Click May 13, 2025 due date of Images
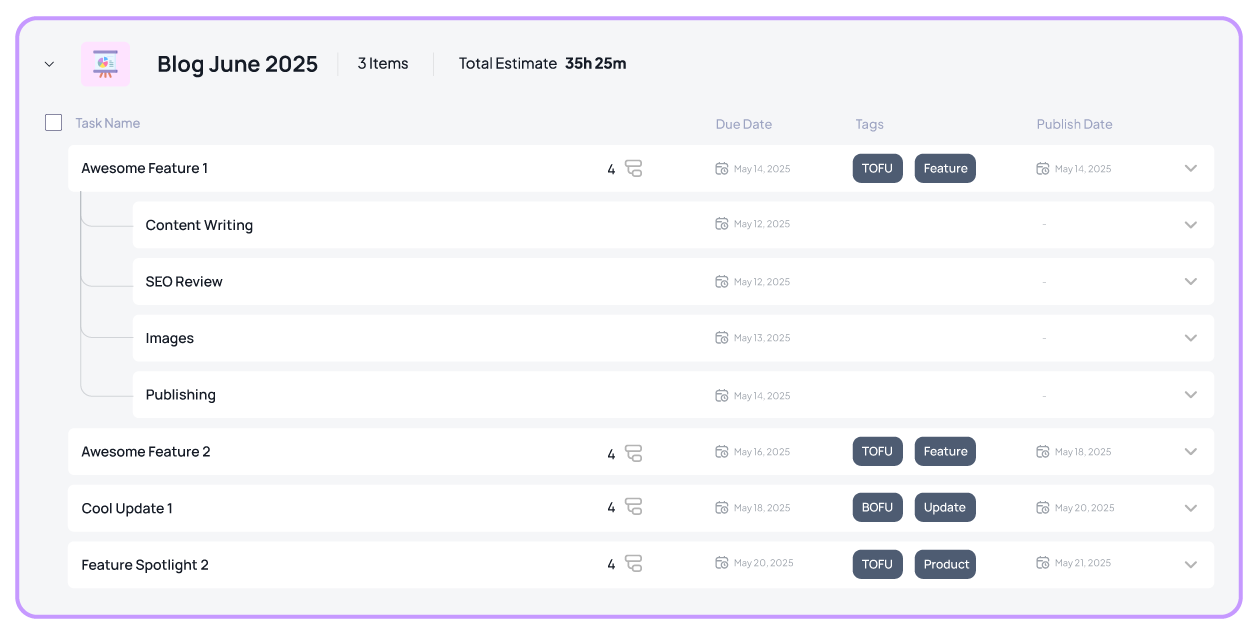This screenshot has width=1258, height=635. click(762, 338)
